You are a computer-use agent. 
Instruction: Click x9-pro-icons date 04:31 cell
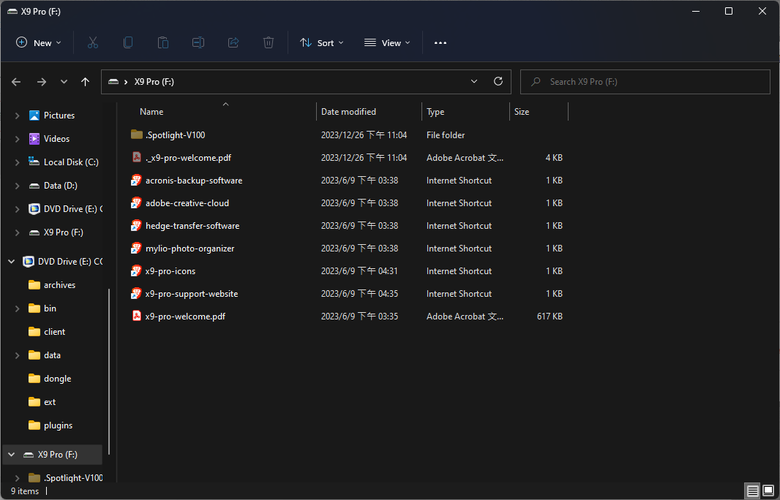click(x=359, y=271)
